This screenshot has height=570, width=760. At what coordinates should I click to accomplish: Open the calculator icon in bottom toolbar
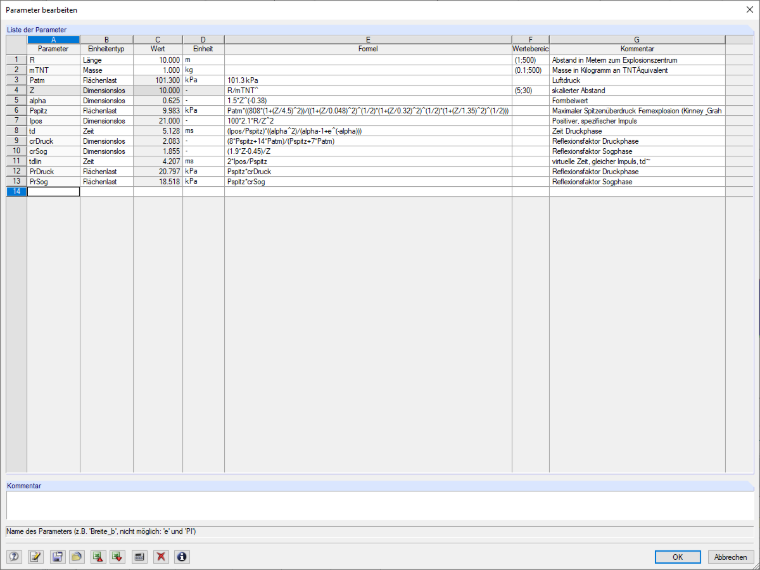pos(140,557)
